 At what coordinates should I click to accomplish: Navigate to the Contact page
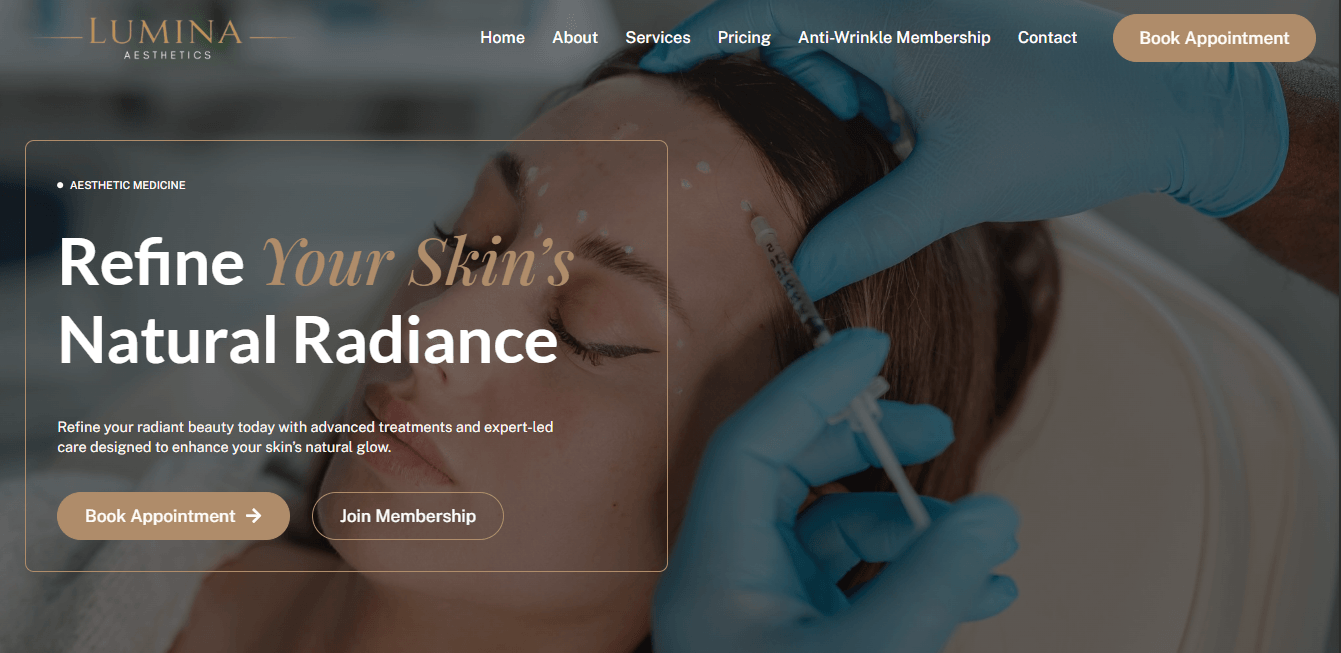click(1047, 38)
